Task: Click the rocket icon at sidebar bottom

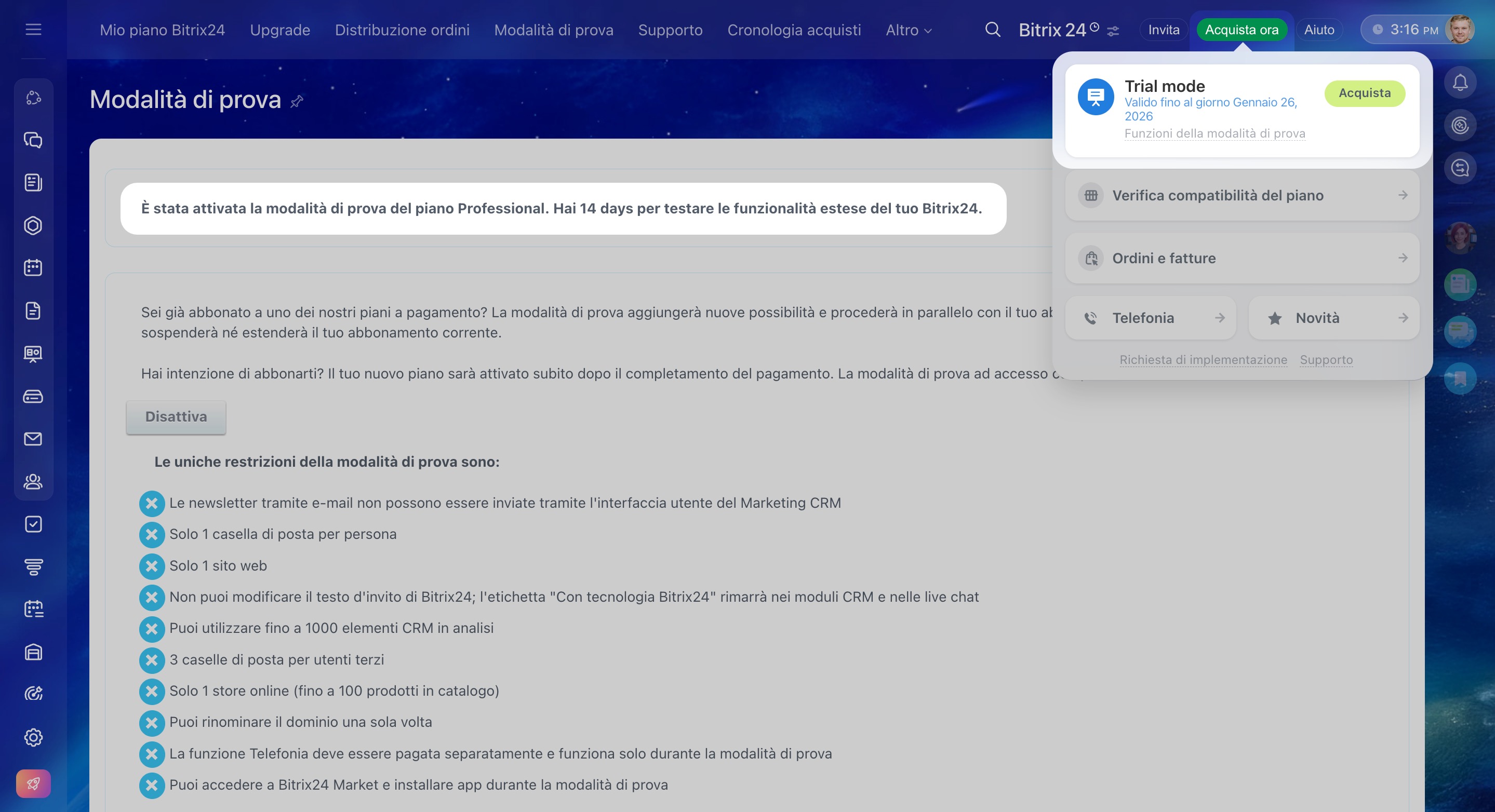Action: (x=33, y=784)
